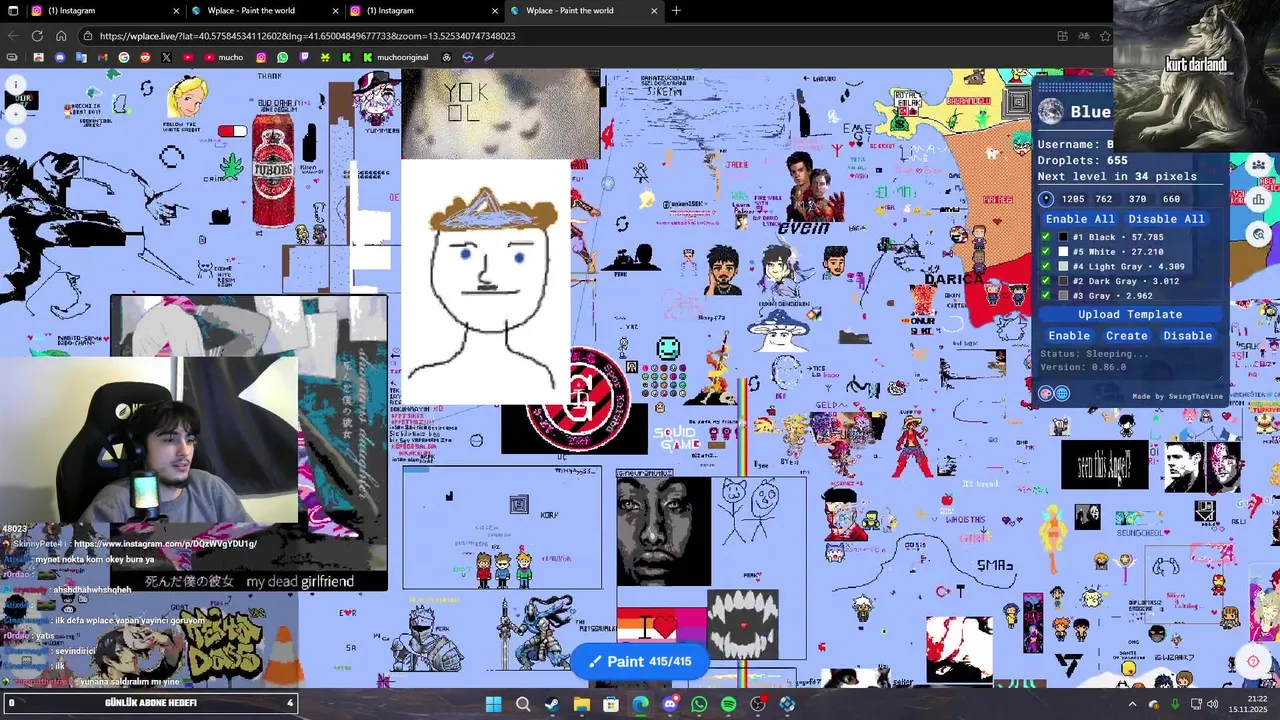Open a new browser tab with plus icon
Image resolution: width=1280 pixels, height=720 pixels.
click(x=676, y=11)
